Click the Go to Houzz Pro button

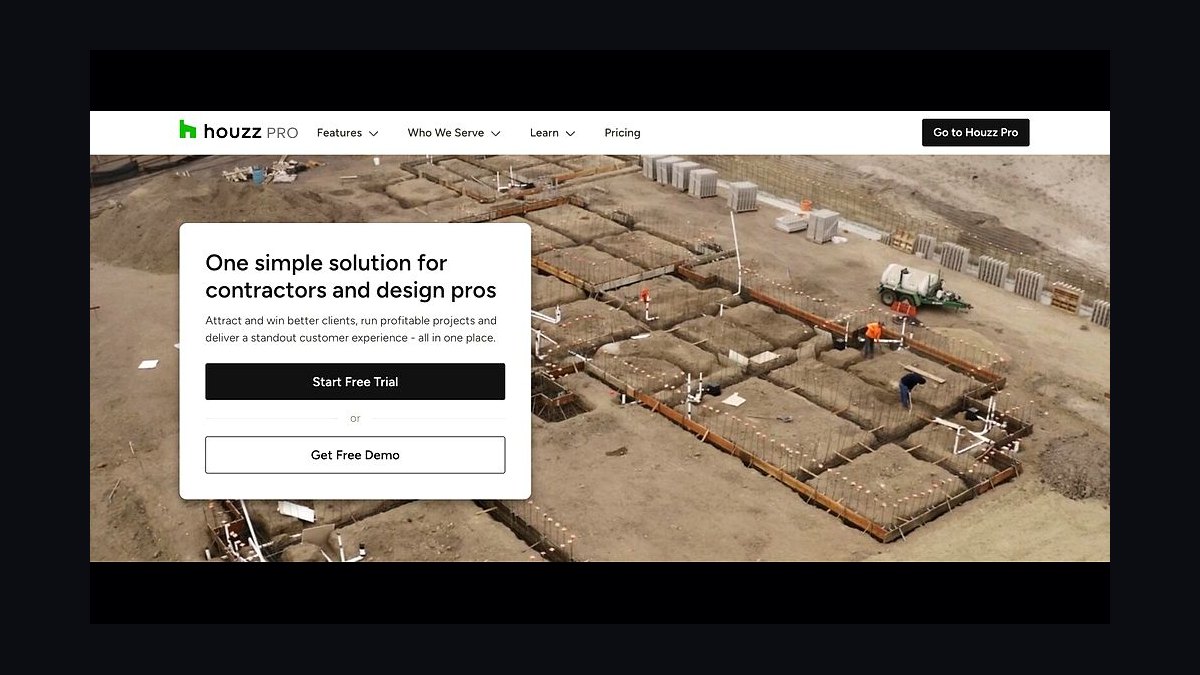click(x=975, y=132)
